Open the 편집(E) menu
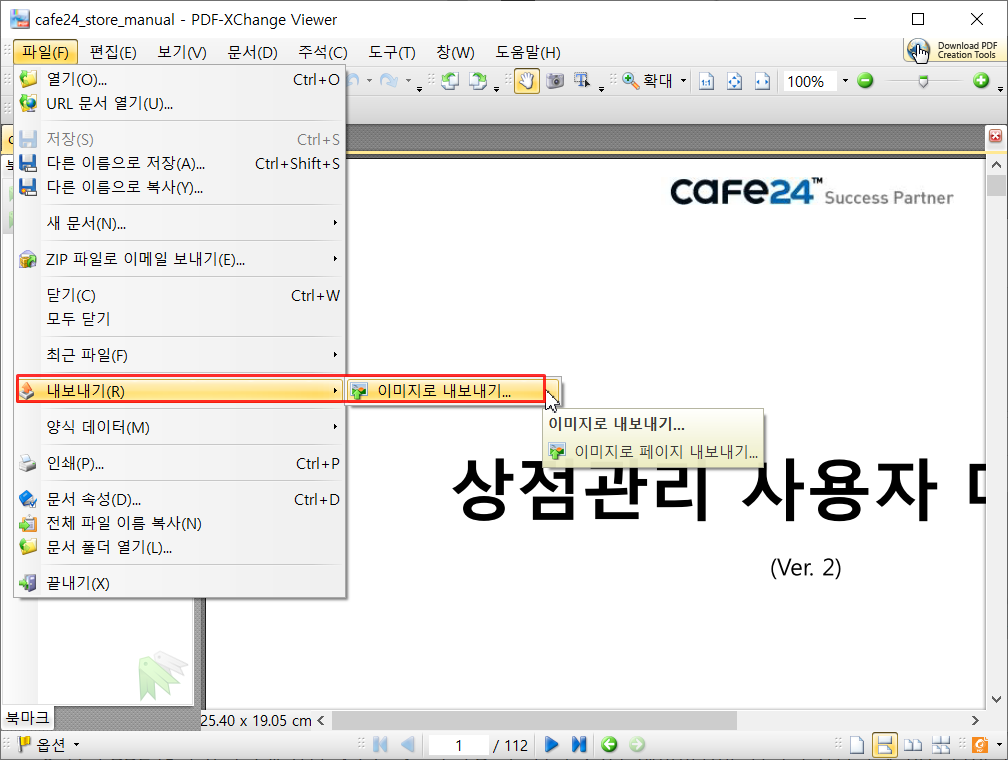 coord(113,52)
